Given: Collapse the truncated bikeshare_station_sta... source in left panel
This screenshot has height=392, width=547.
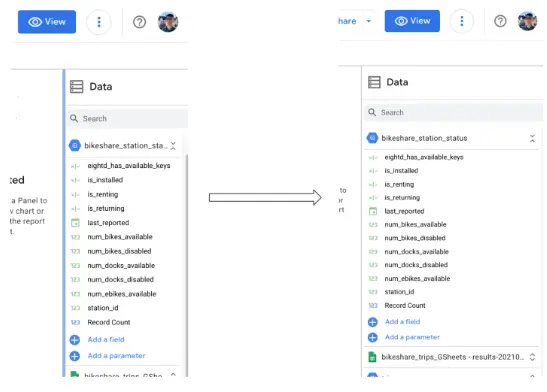Looking at the screenshot, I should (x=173, y=146).
